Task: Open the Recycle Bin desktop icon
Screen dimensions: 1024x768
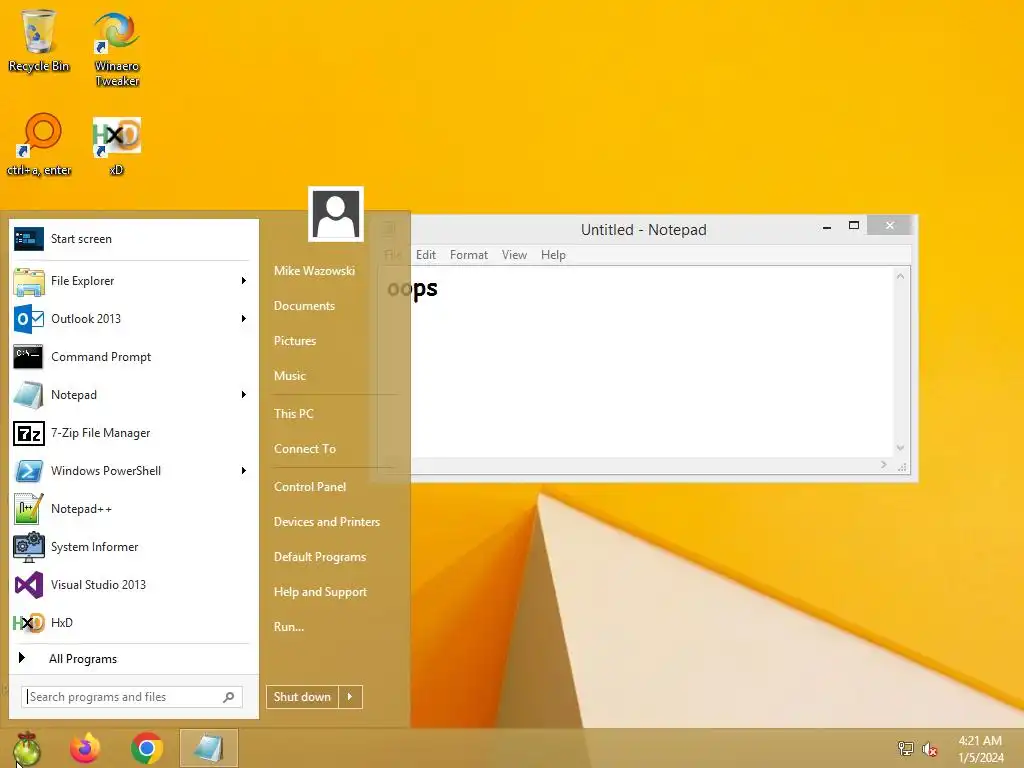Action: point(39,40)
